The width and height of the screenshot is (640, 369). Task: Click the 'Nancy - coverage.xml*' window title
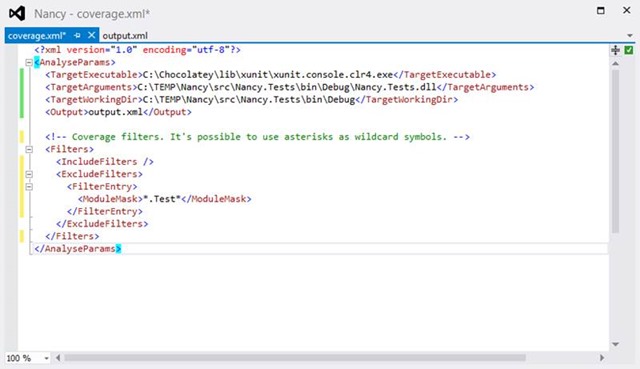tap(92, 14)
